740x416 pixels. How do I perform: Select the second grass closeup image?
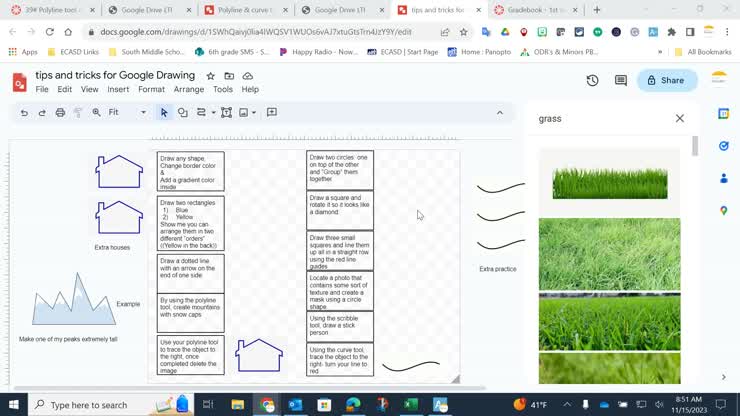pos(610,254)
